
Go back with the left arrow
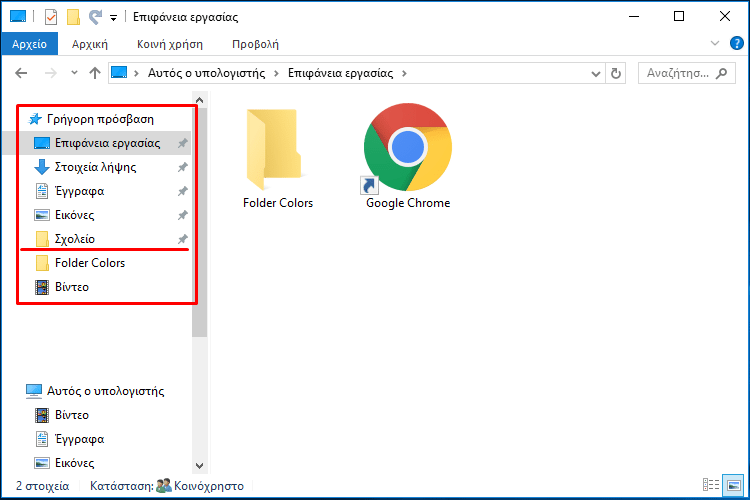pos(21,73)
